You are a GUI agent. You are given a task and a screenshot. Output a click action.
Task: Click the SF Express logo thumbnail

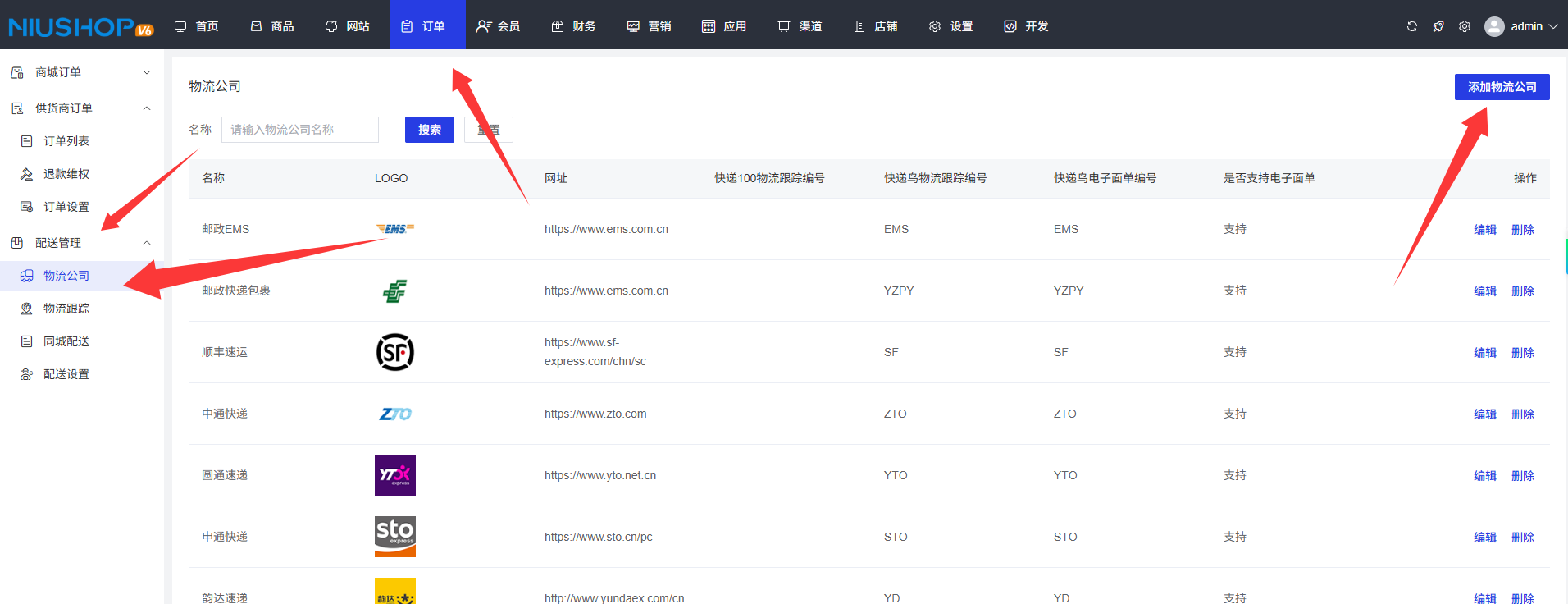pyautogui.click(x=394, y=352)
